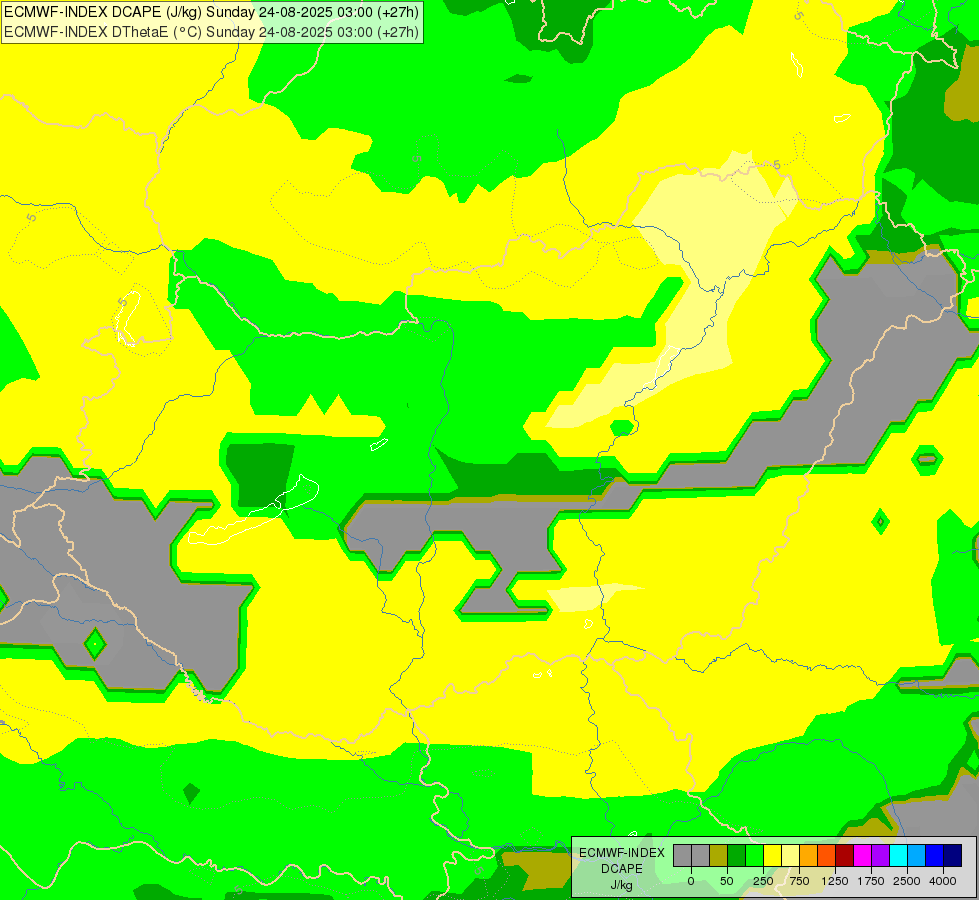Click the dark green legend swatch

pyautogui.click(x=736, y=856)
